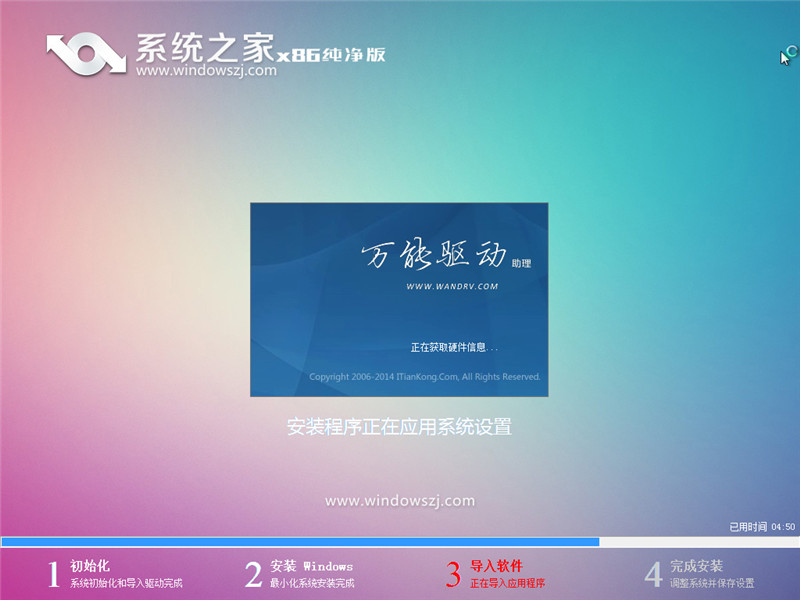Click the highlighted step 3 导入软件 number
This screenshot has width=800, height=600.
click(x=456, y=572)
